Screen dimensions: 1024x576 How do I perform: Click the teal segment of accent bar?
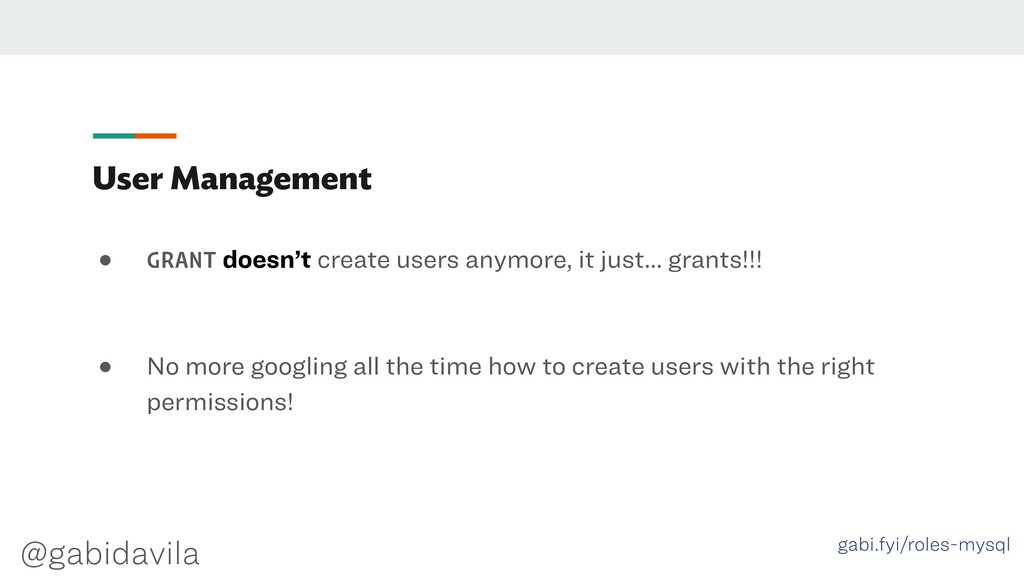tap(114, 136)
